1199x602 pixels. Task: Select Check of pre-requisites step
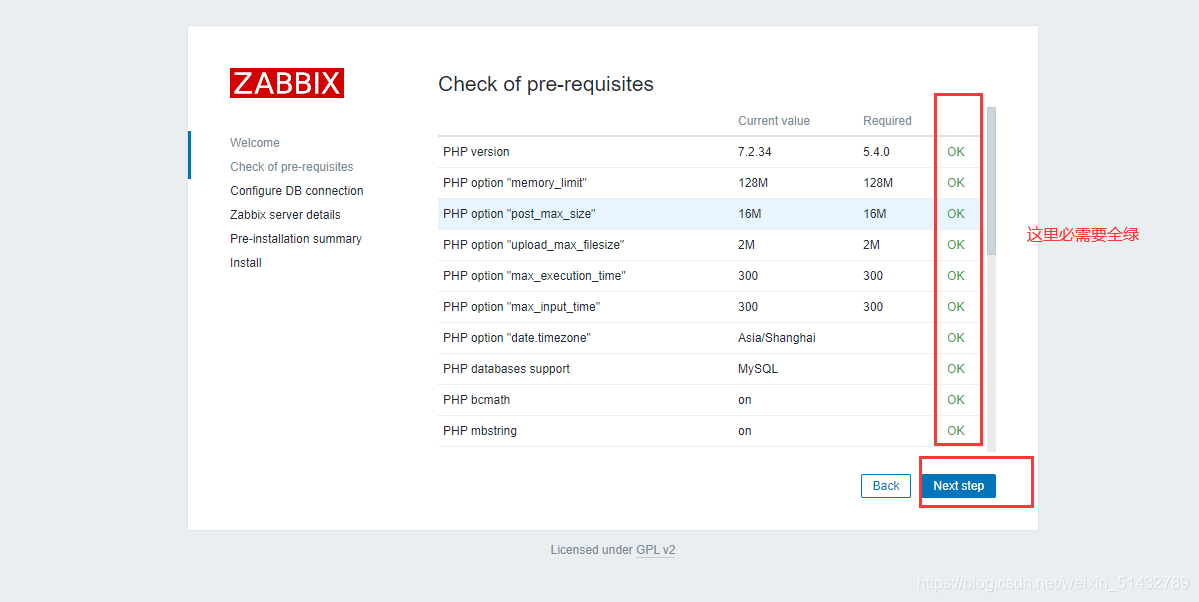[291, 167]
